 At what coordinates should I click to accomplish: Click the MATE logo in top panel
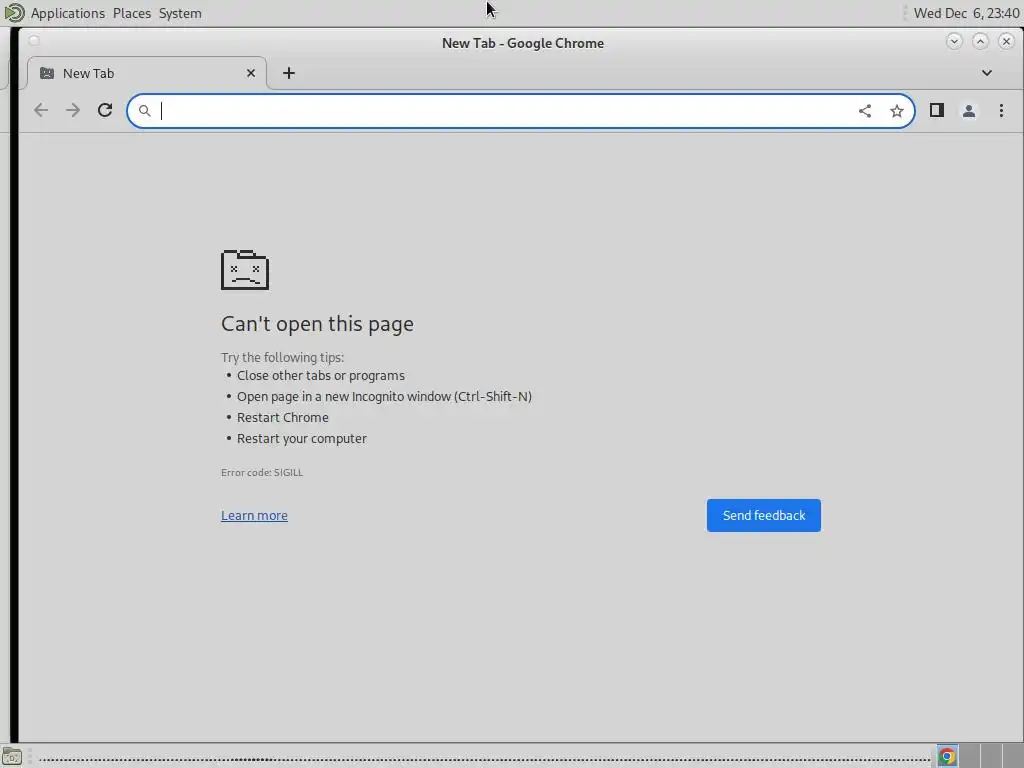click(x=14, y=12)
